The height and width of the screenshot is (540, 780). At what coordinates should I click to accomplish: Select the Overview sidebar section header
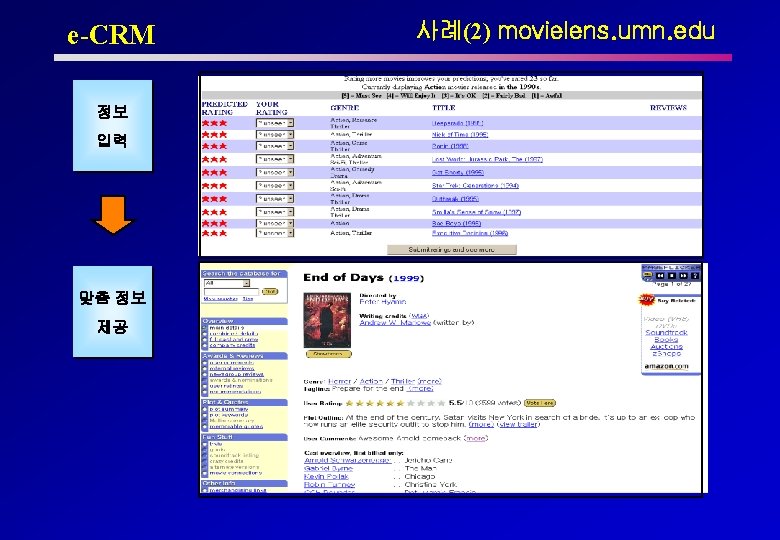tap(244, 321)
